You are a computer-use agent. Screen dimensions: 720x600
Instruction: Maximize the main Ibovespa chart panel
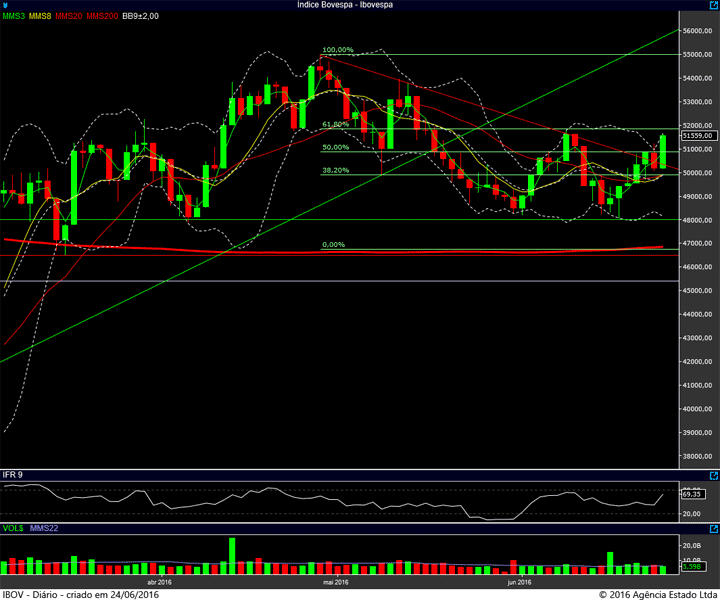click(714, 5)
